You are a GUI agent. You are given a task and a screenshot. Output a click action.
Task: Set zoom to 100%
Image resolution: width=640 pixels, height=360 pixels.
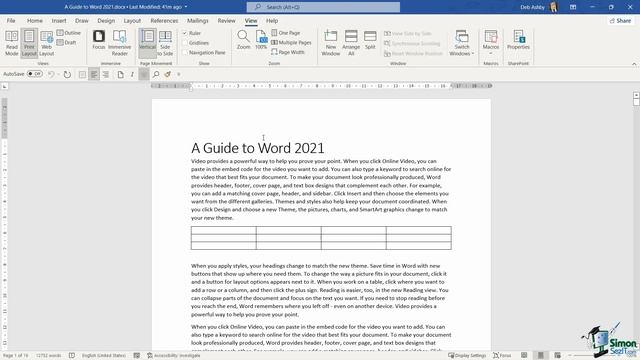tap(261, 40)
